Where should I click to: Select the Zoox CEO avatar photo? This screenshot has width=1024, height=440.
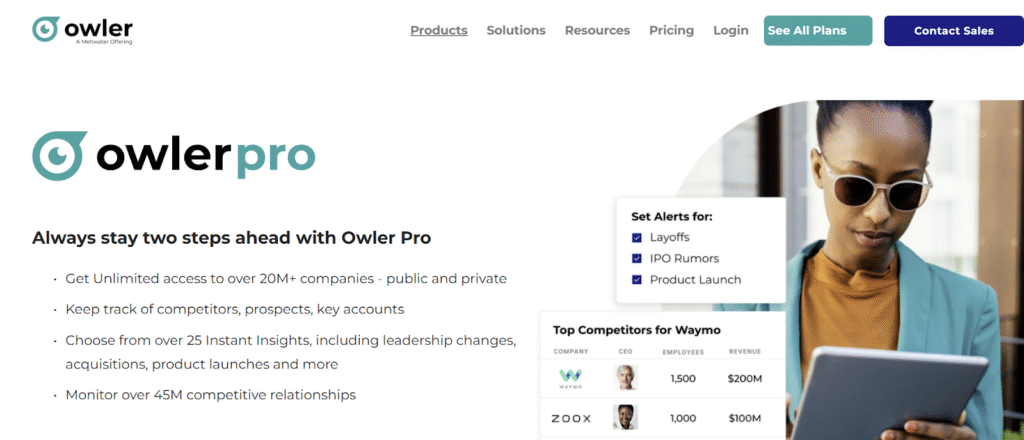coord(625,417)
